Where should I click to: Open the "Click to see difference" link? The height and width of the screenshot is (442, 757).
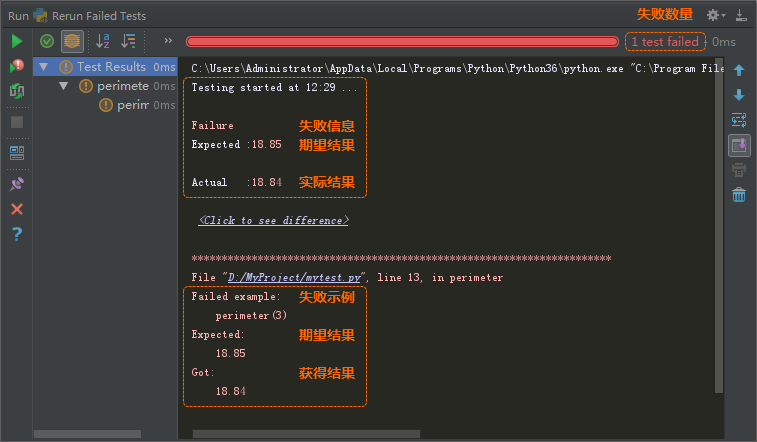pos(273,220)
